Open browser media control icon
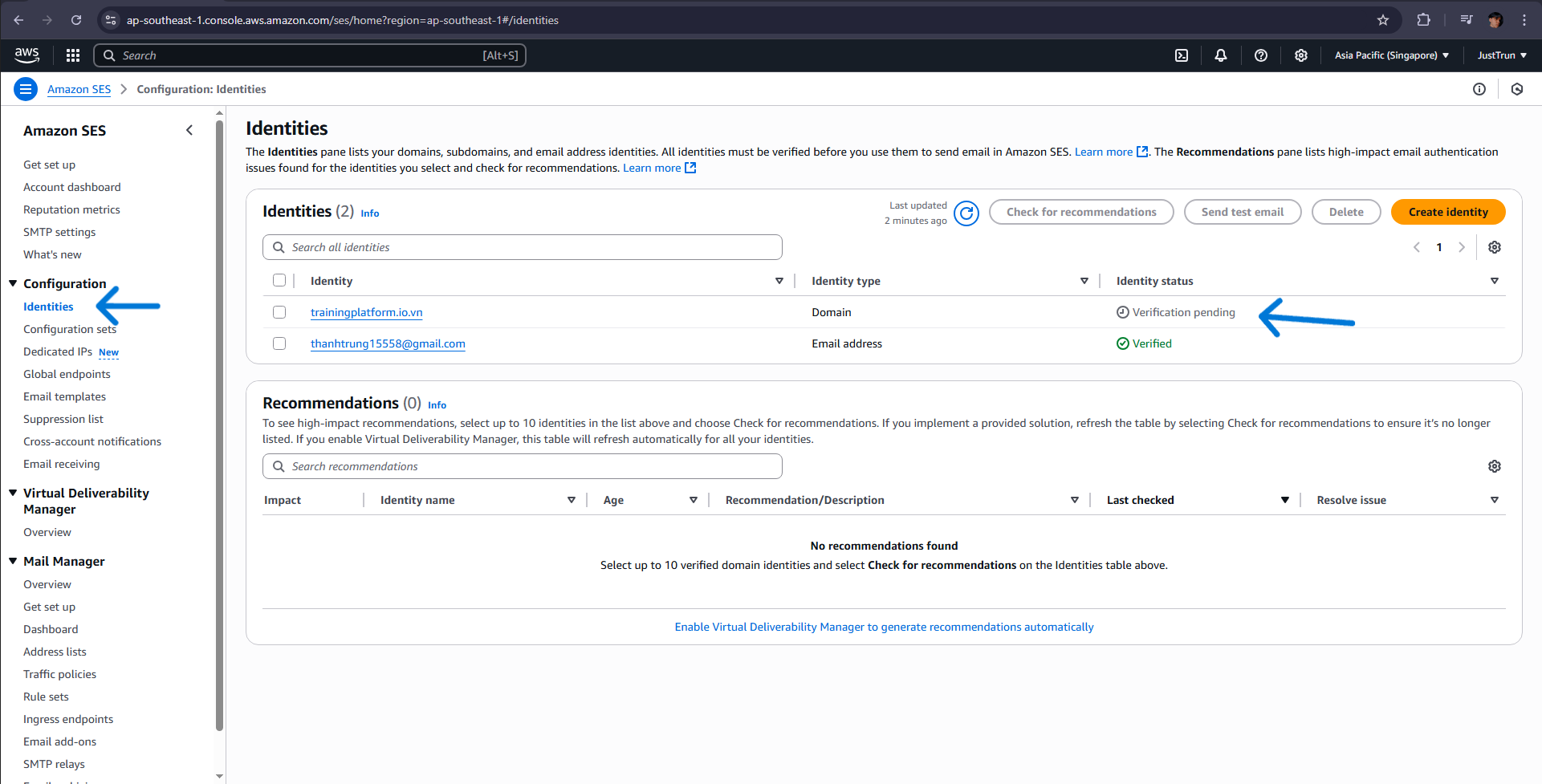This screenshot has height=784, width=1542. coord(1466,20)
